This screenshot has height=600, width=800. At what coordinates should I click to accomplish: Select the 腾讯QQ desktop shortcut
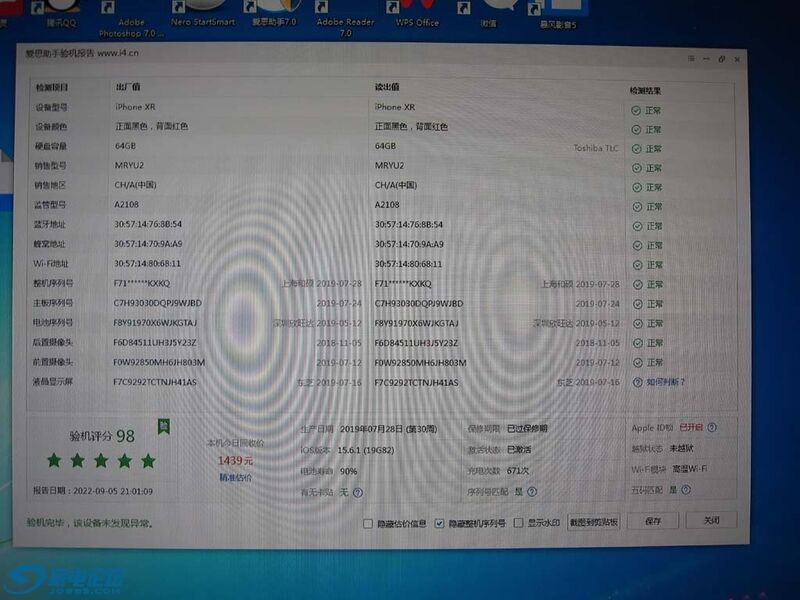(x=60, y=14)
